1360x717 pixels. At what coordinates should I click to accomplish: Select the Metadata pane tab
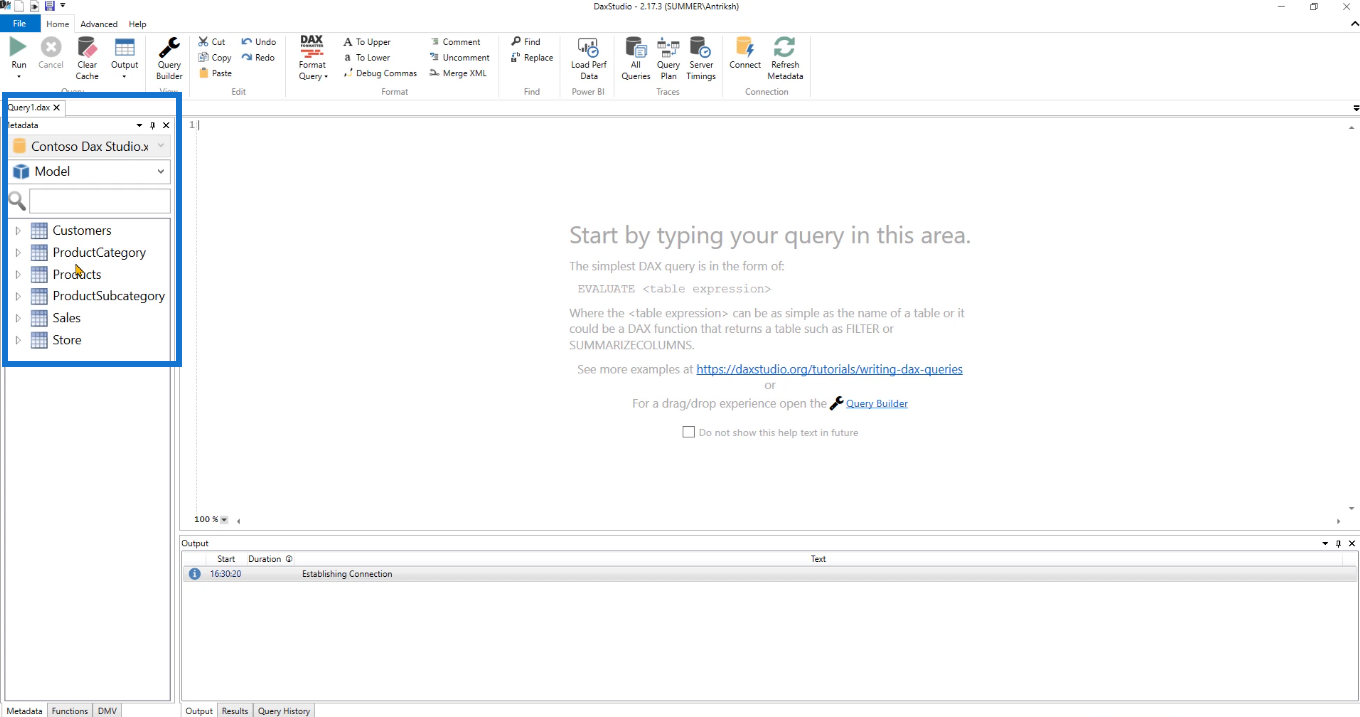coord(24,711)
